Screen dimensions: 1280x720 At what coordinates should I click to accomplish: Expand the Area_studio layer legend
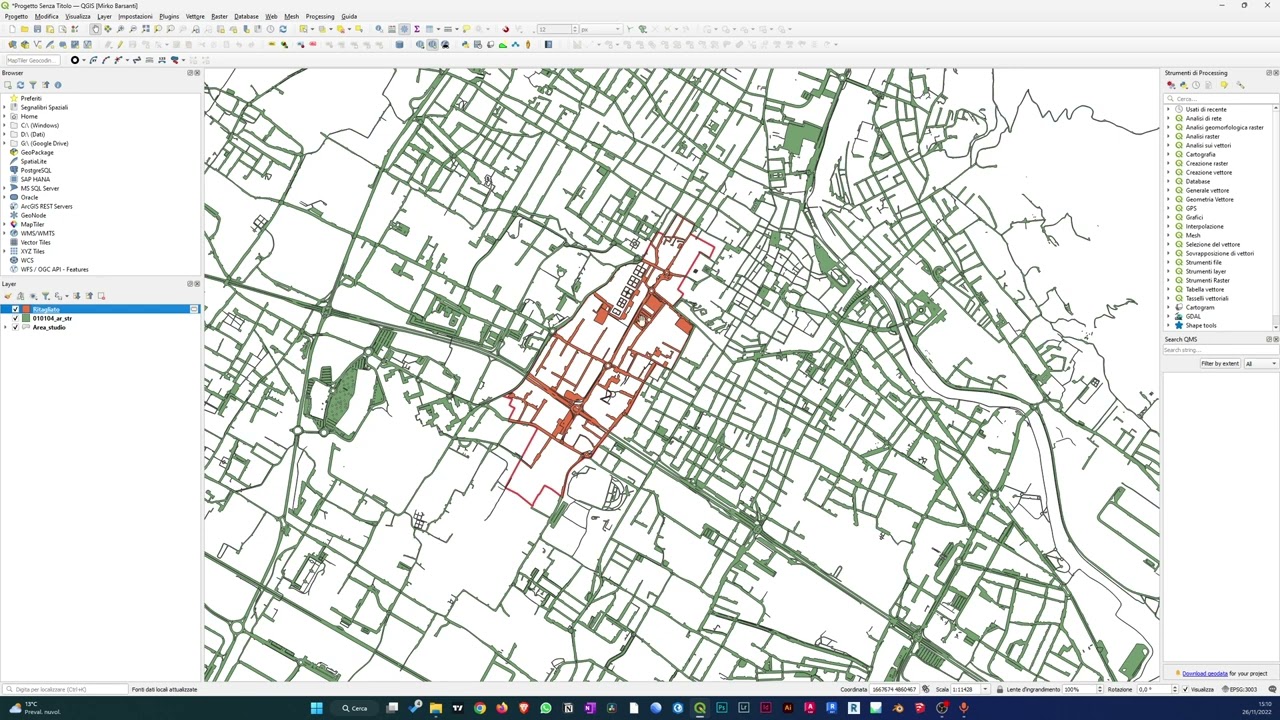click(x=6, y=327)
